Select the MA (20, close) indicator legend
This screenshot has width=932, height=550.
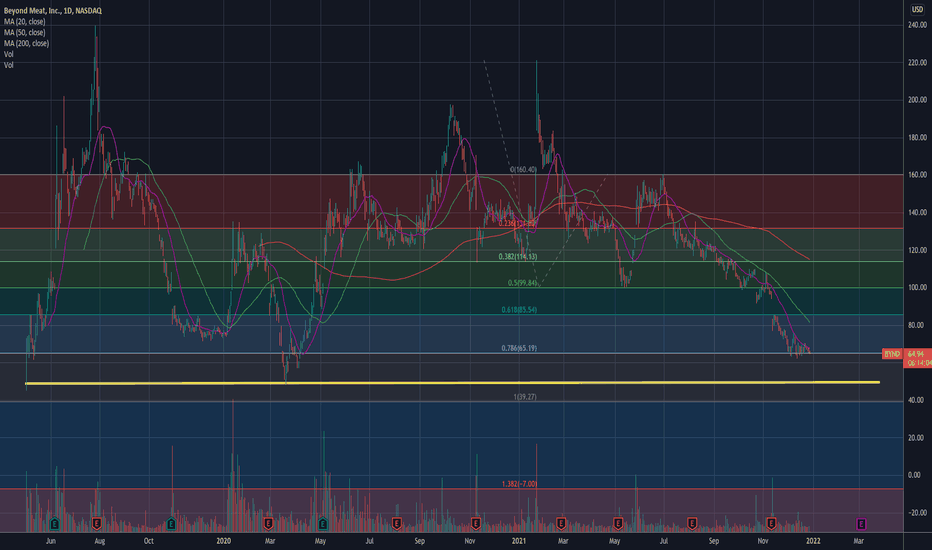click(x=24, y=21)
